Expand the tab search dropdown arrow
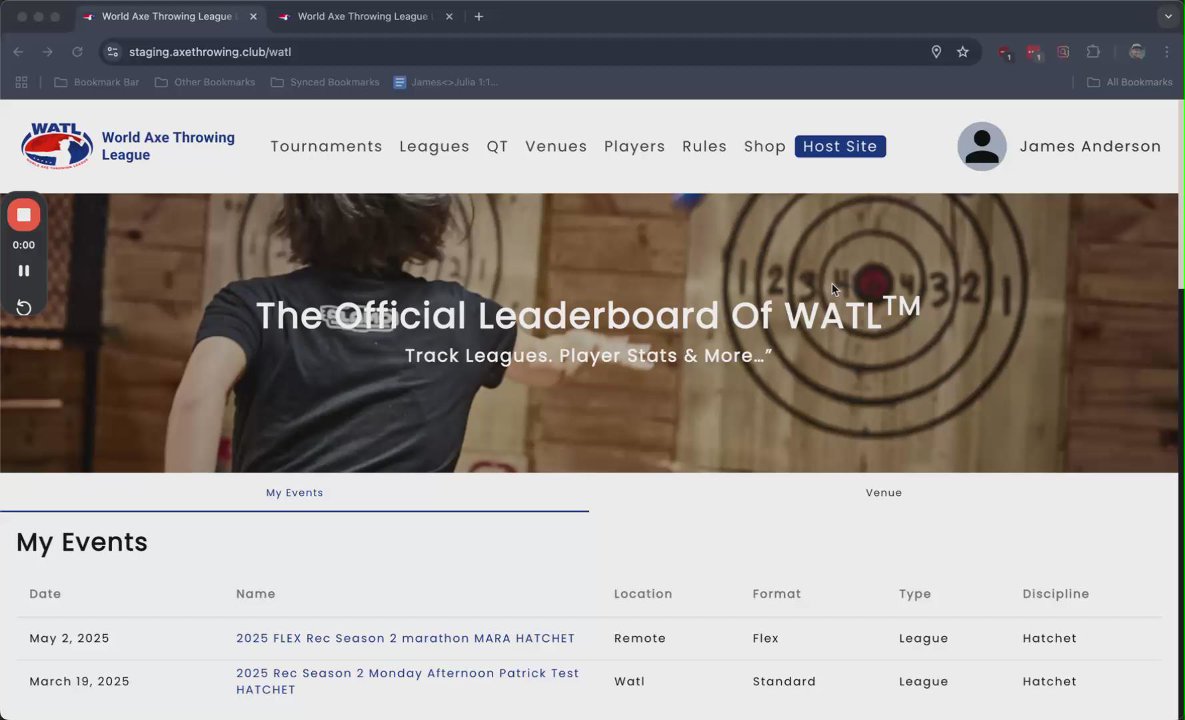1185x720 pixels. pos(1168,17)
